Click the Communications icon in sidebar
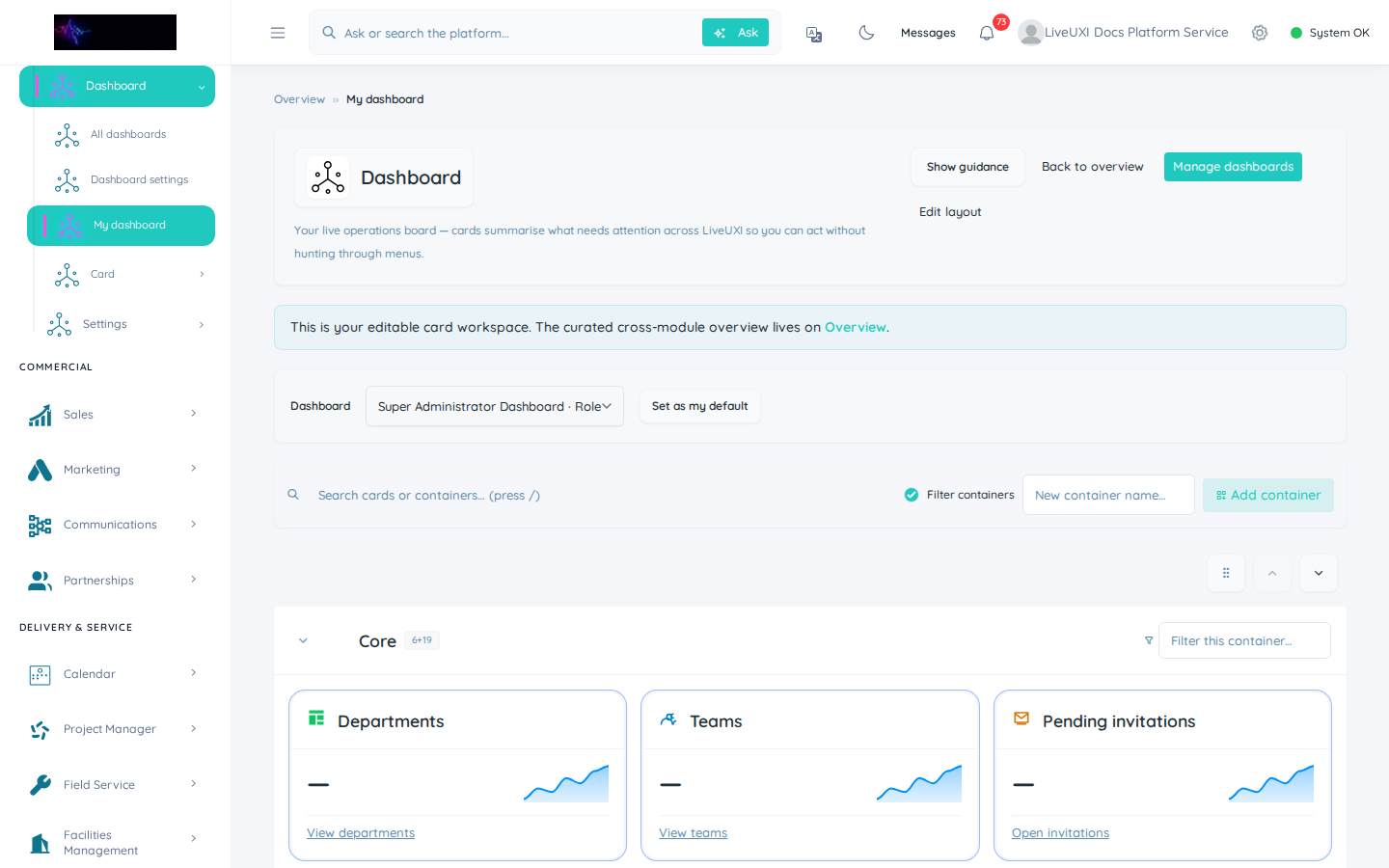This screenshot has height=868, width=1389. (x=40, y=525)
